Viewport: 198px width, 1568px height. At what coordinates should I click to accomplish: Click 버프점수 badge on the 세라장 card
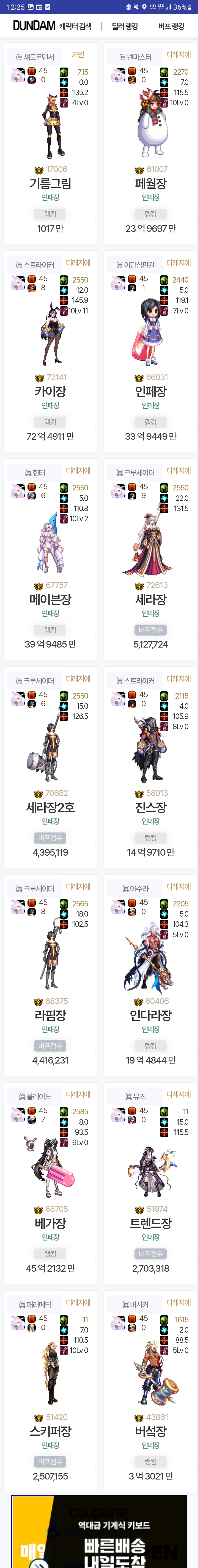point(151,629)
